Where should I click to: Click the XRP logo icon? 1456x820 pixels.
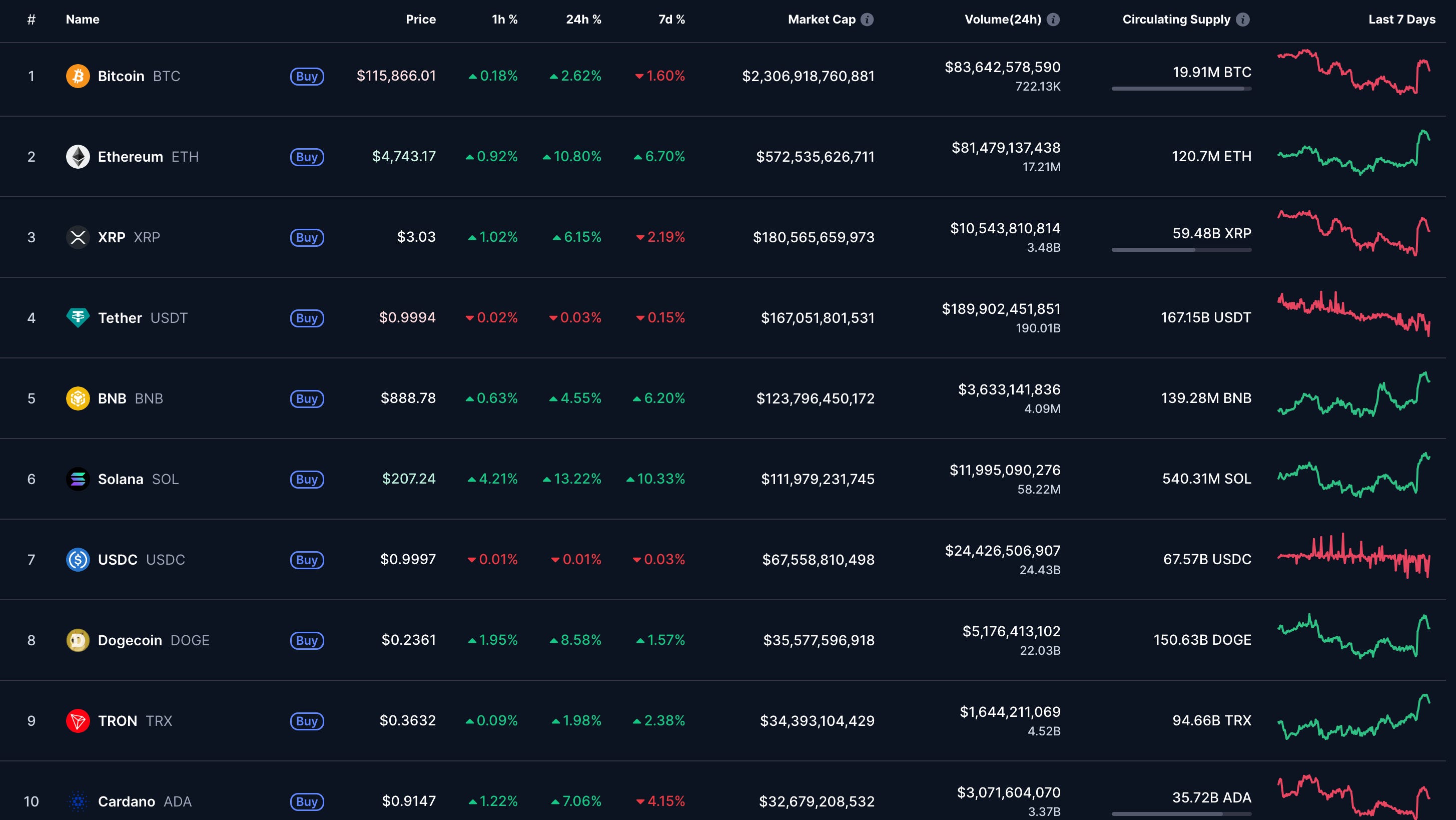click(x=78, y=237)
